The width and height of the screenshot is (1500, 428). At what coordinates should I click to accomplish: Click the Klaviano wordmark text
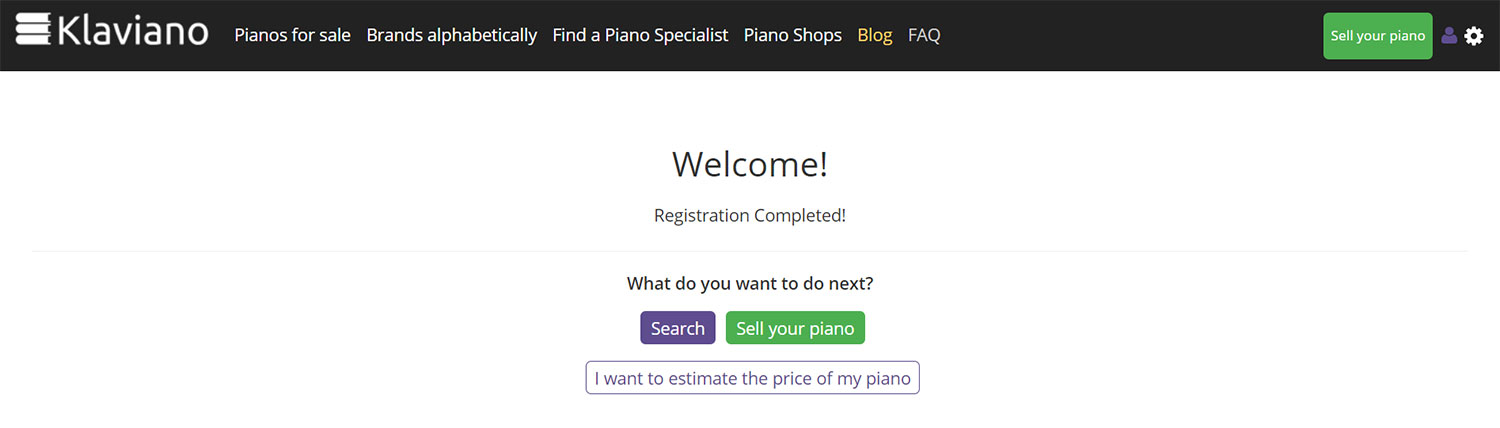coord(133,31)
